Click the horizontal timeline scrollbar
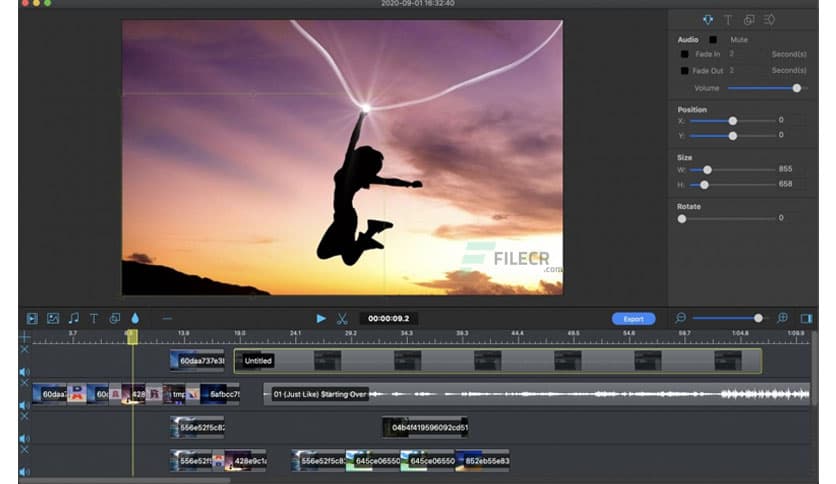 (x=125, y=481)
